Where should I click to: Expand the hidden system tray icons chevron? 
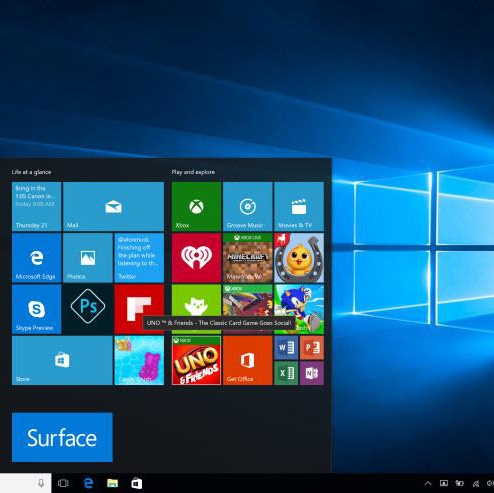coord(428,483)
